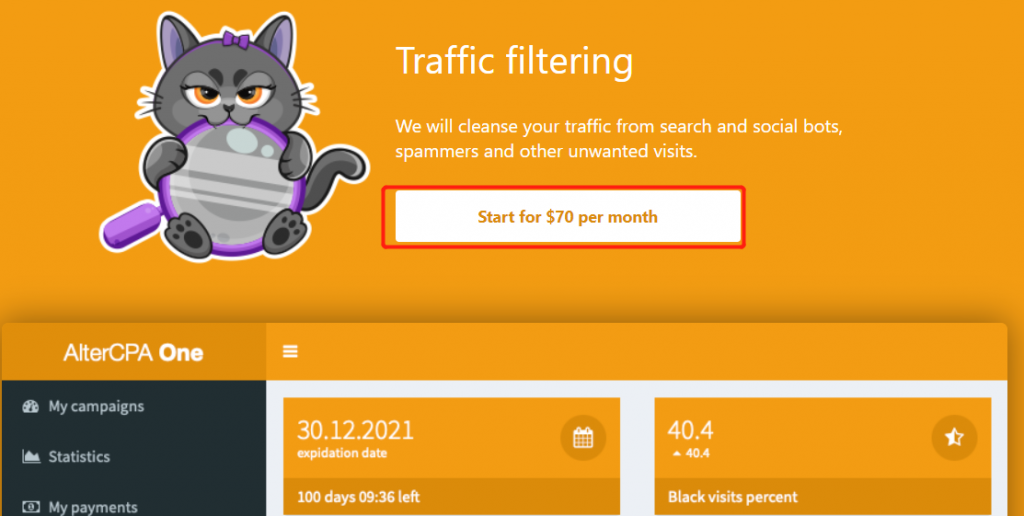Click the small up-triangle 40.4 change indicator
Screen dimensions: 1024x516
point(688,453)
